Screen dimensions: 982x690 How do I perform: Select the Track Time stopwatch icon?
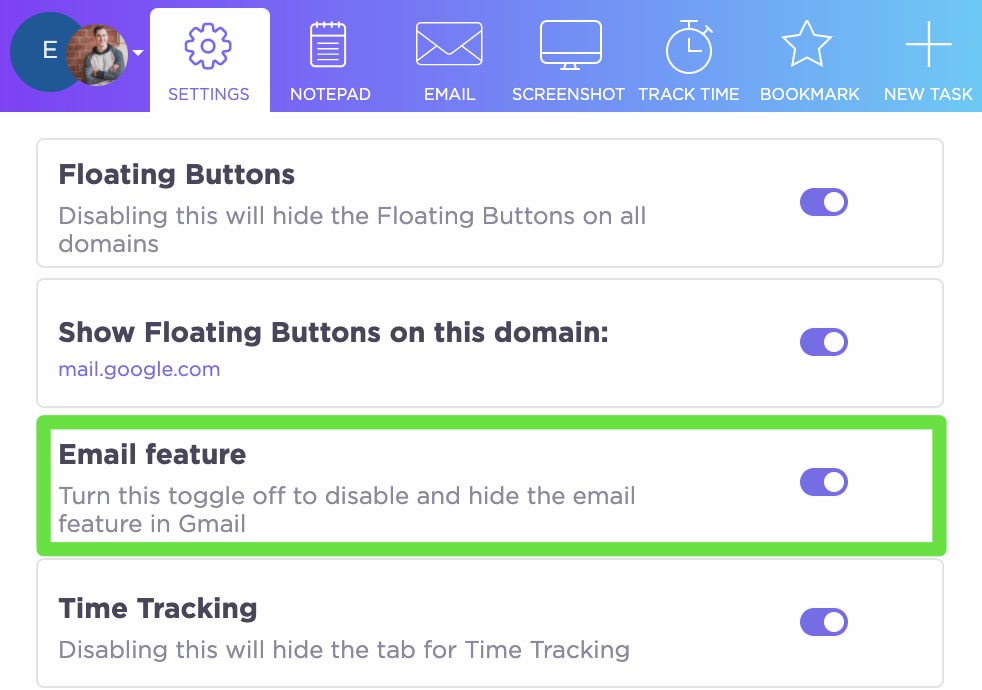689,44
